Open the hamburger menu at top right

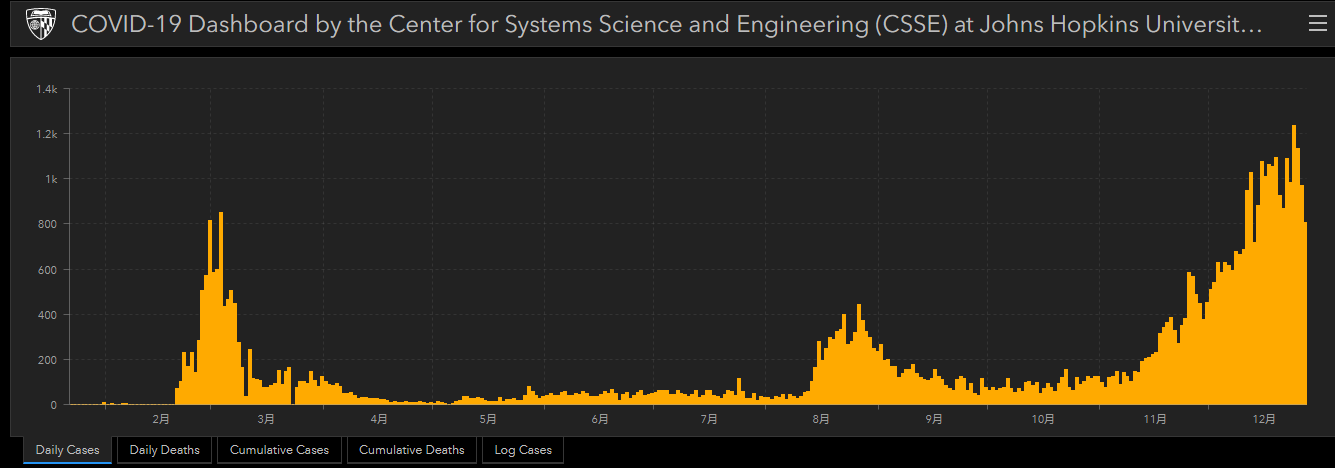(1317, 25)
